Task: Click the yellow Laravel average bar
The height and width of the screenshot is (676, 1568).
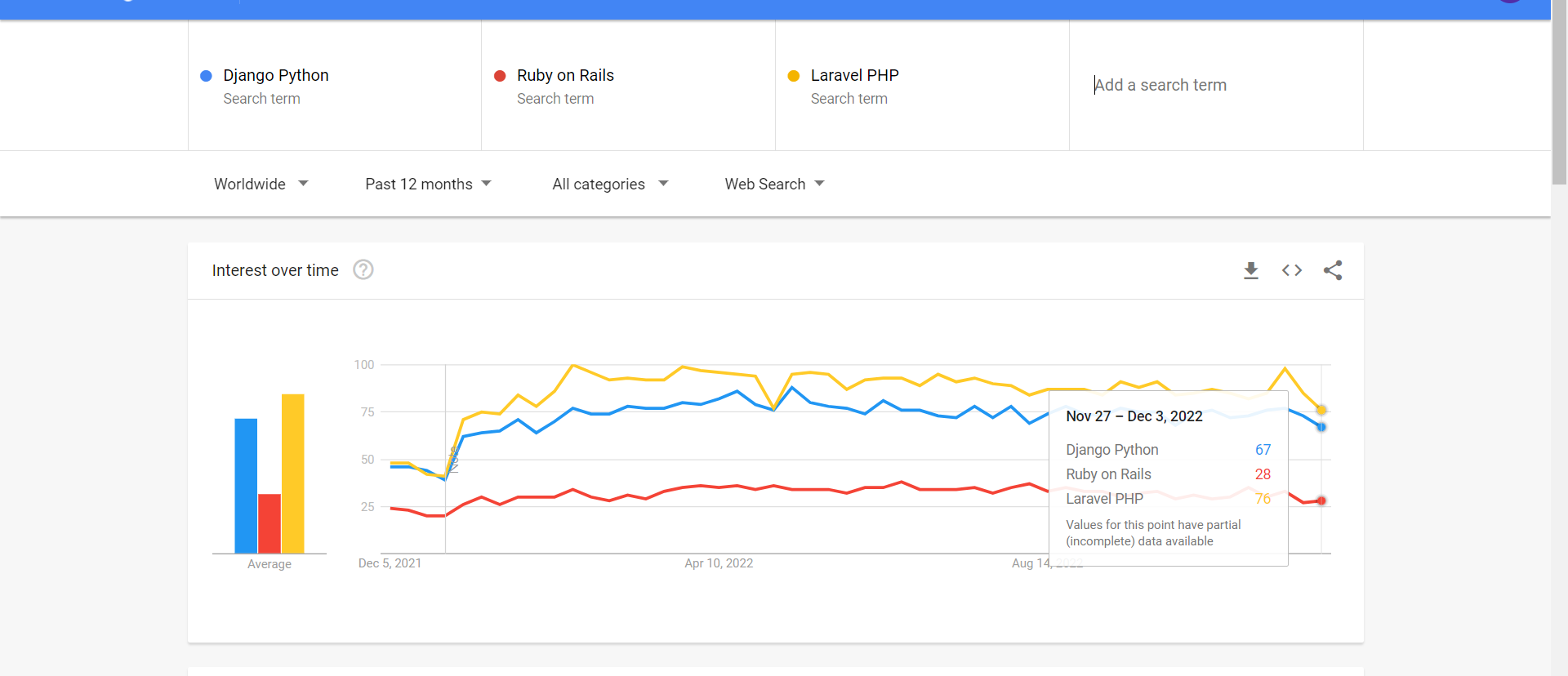Action: [293, 474]
